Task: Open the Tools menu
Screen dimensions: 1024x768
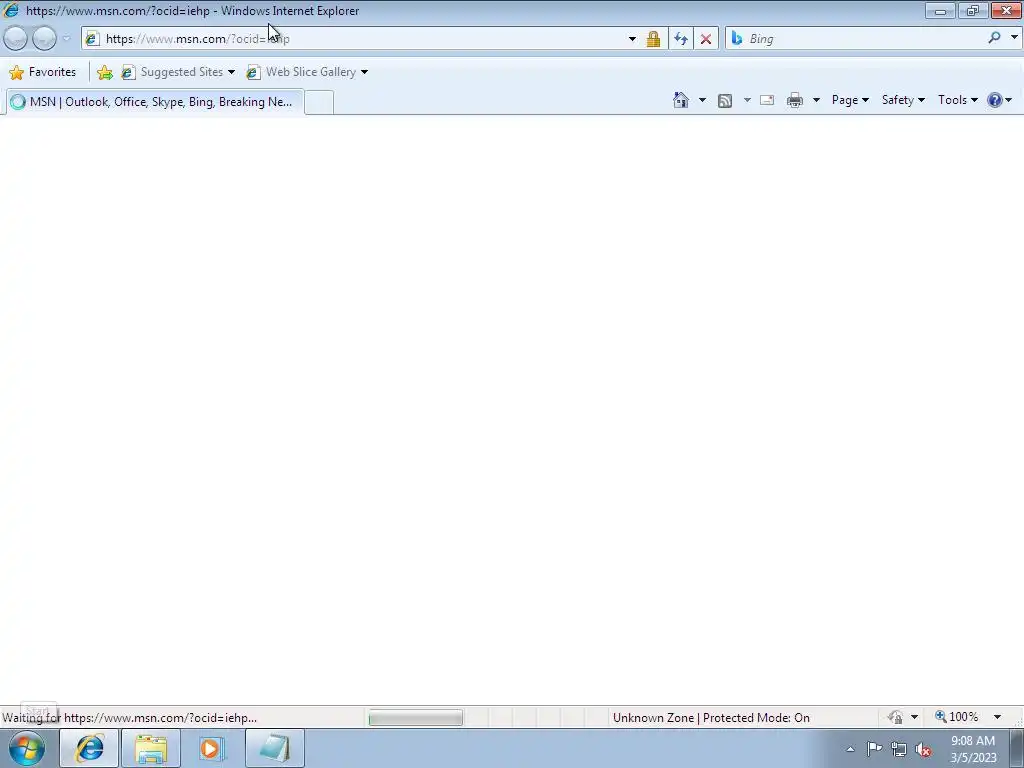Action: [957, 100]
